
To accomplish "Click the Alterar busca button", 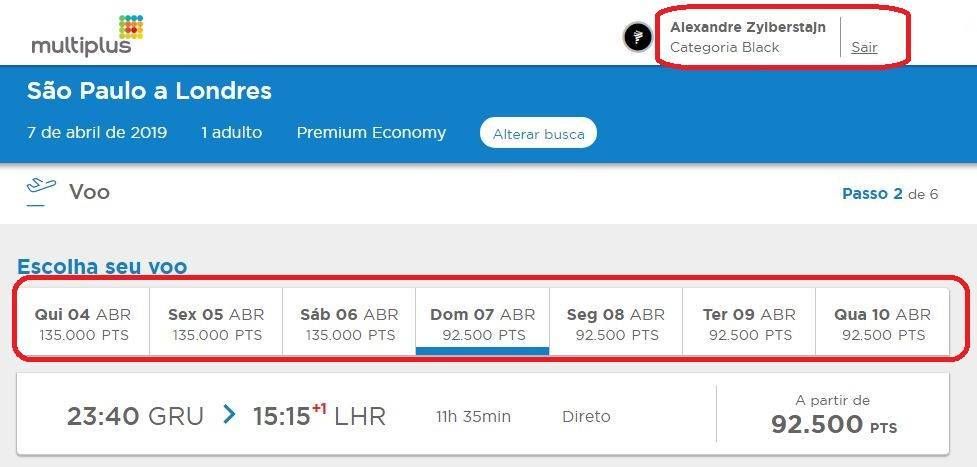I will 538,133.
